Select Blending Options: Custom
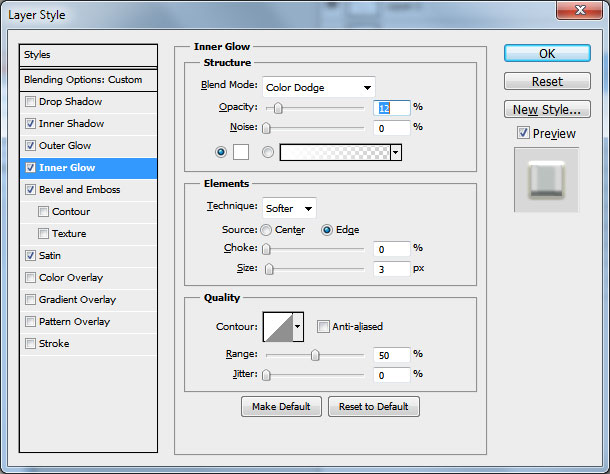Screen dimensions: 610x474 pyautogui.click(x=88, y=80)
